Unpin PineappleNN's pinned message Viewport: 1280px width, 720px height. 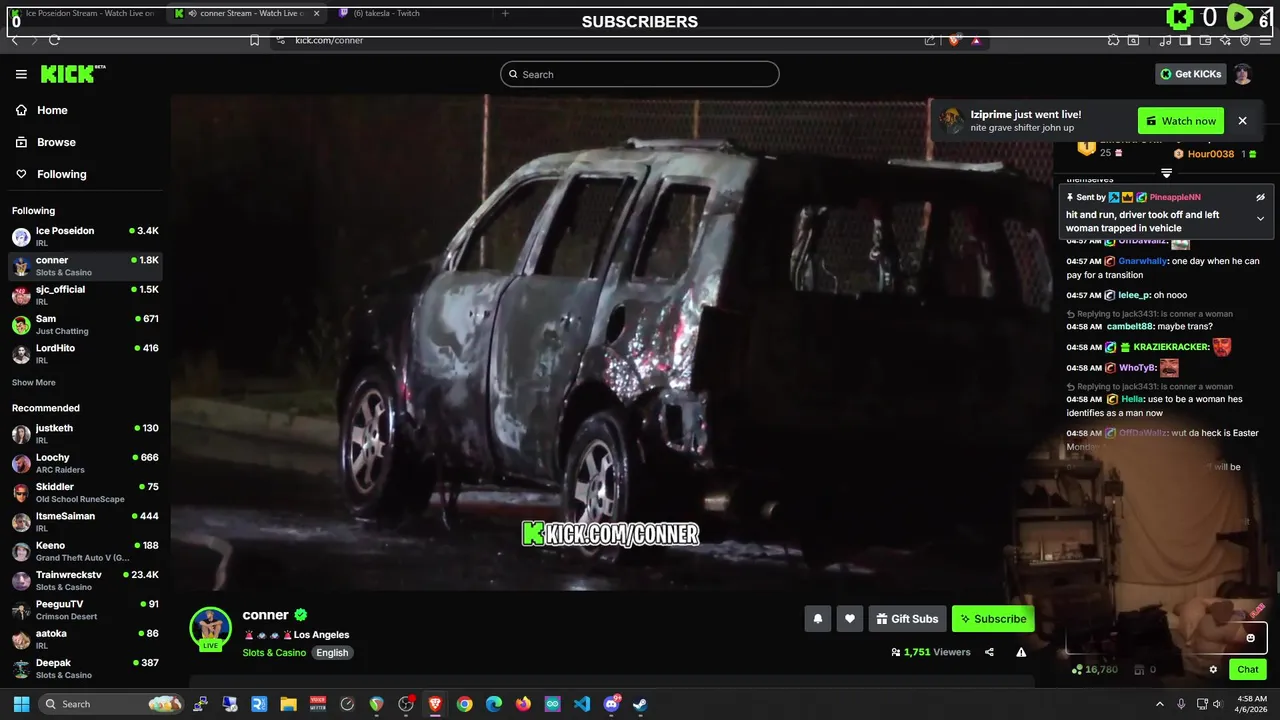tap(1261, 197)
